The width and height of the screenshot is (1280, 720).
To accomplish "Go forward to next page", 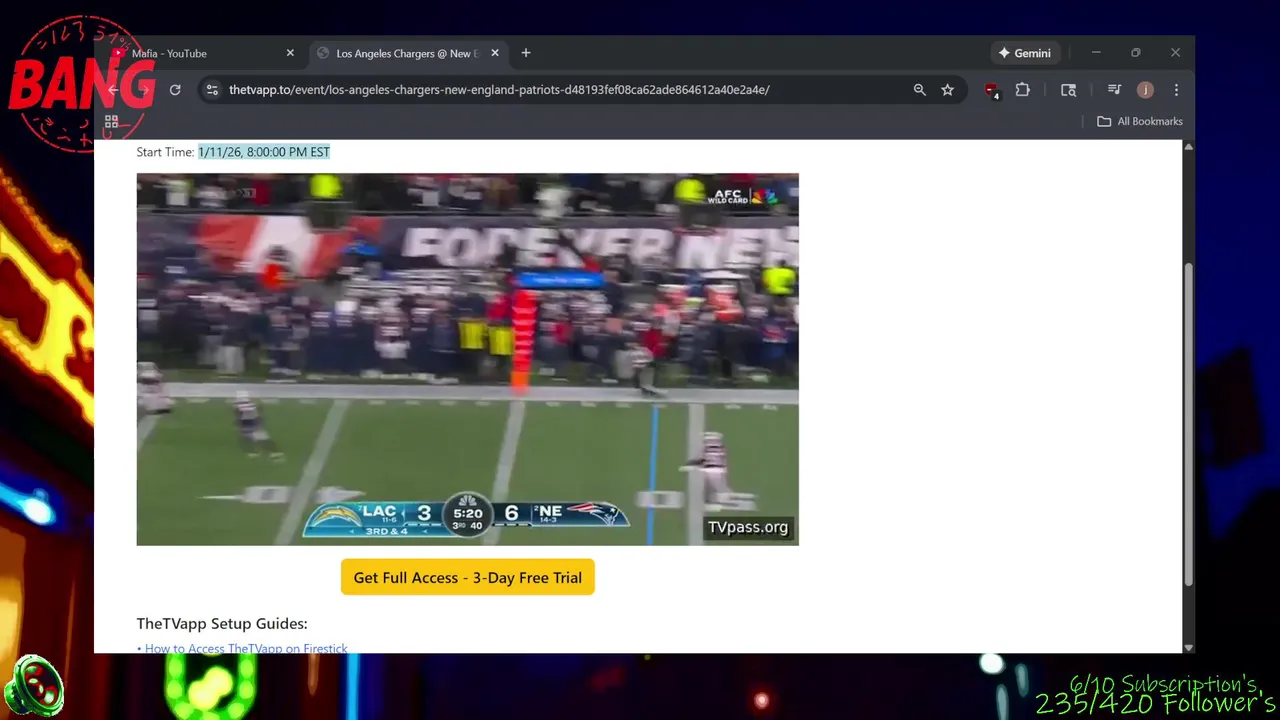I will coord(144,90).
